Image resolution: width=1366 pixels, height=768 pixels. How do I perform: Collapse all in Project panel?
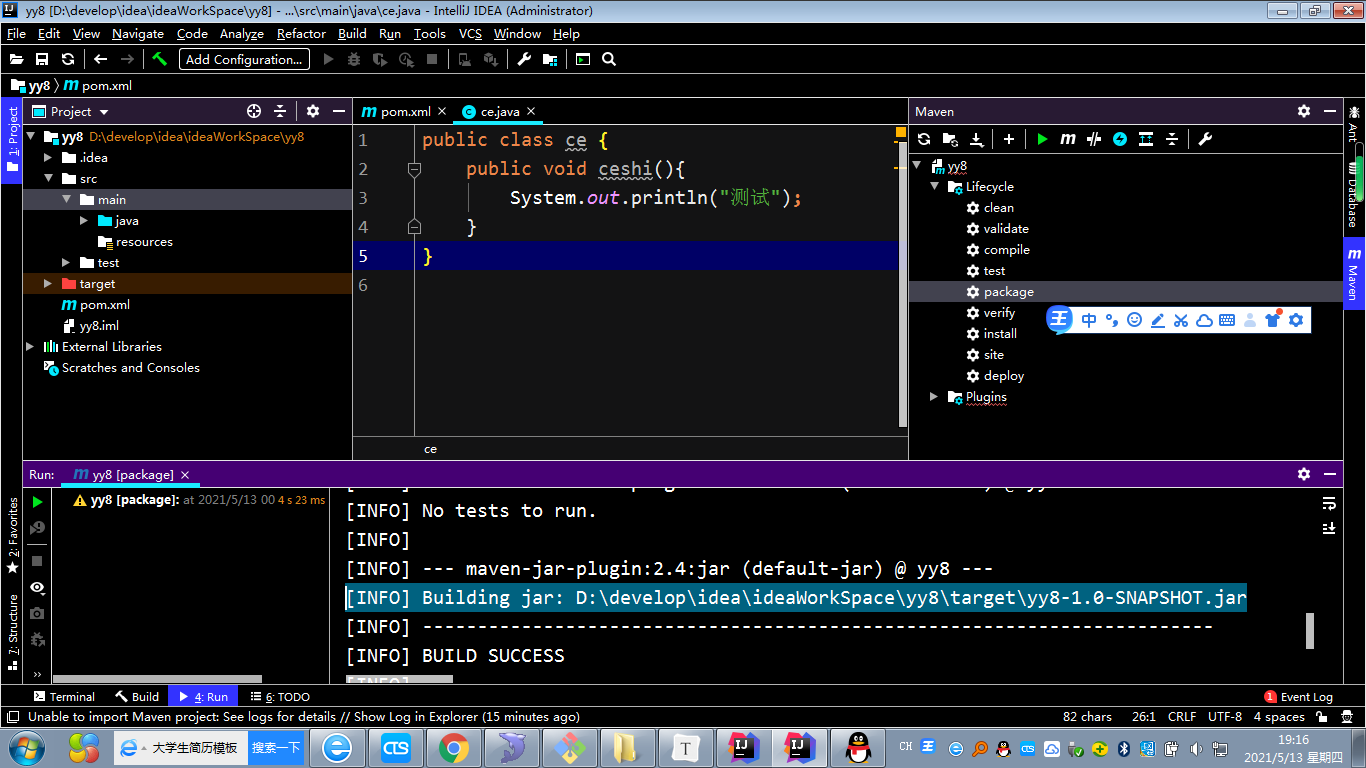click(280, 111)
